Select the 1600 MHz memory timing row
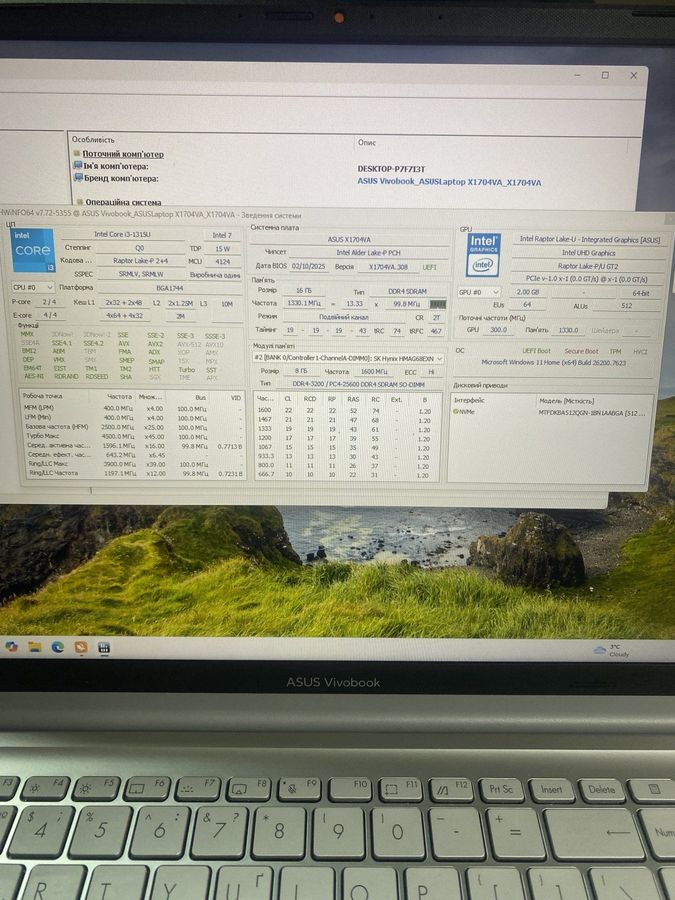 tap(345, 410)
